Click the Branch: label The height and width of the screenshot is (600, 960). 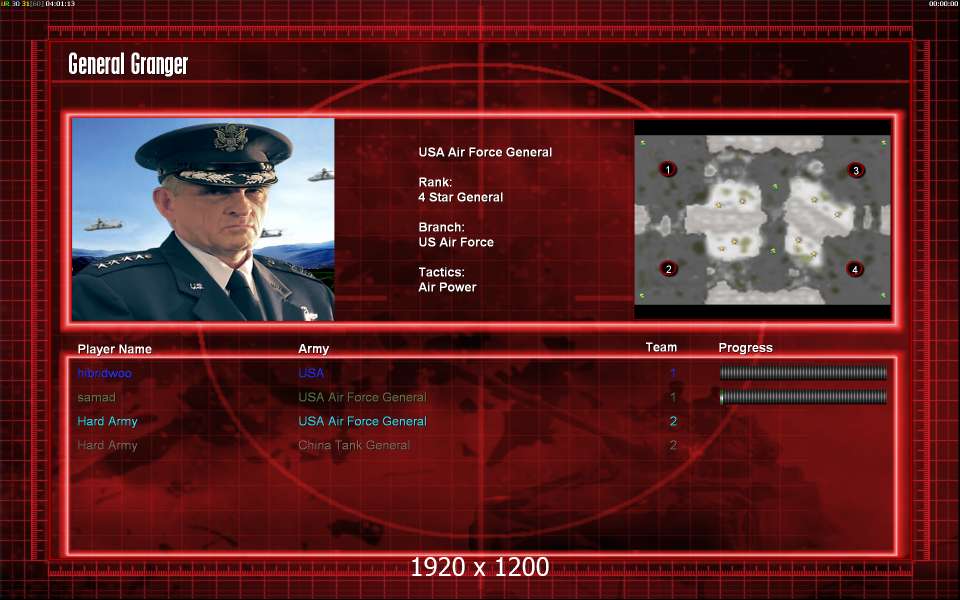click(441, 227)
